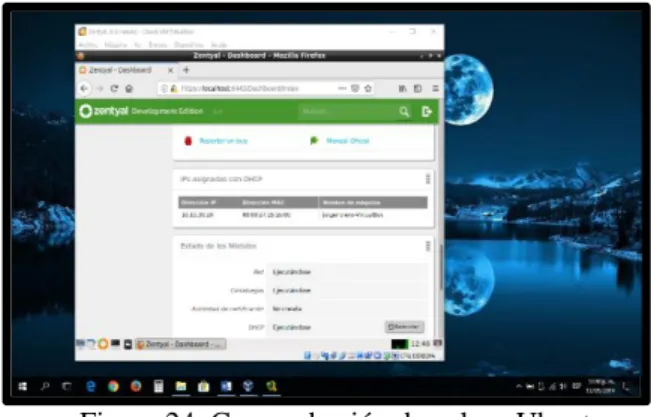Open the Firefox hamburger menu
The width and height of the screenshot is (651, 417).
pyautogui.click(x=435, y=88)
